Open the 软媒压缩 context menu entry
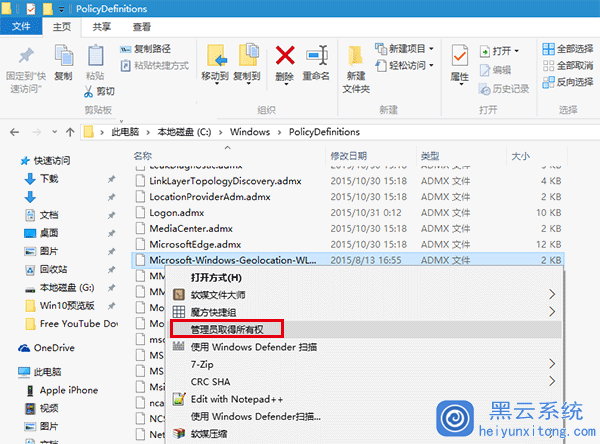 click(x=365, y=434)
